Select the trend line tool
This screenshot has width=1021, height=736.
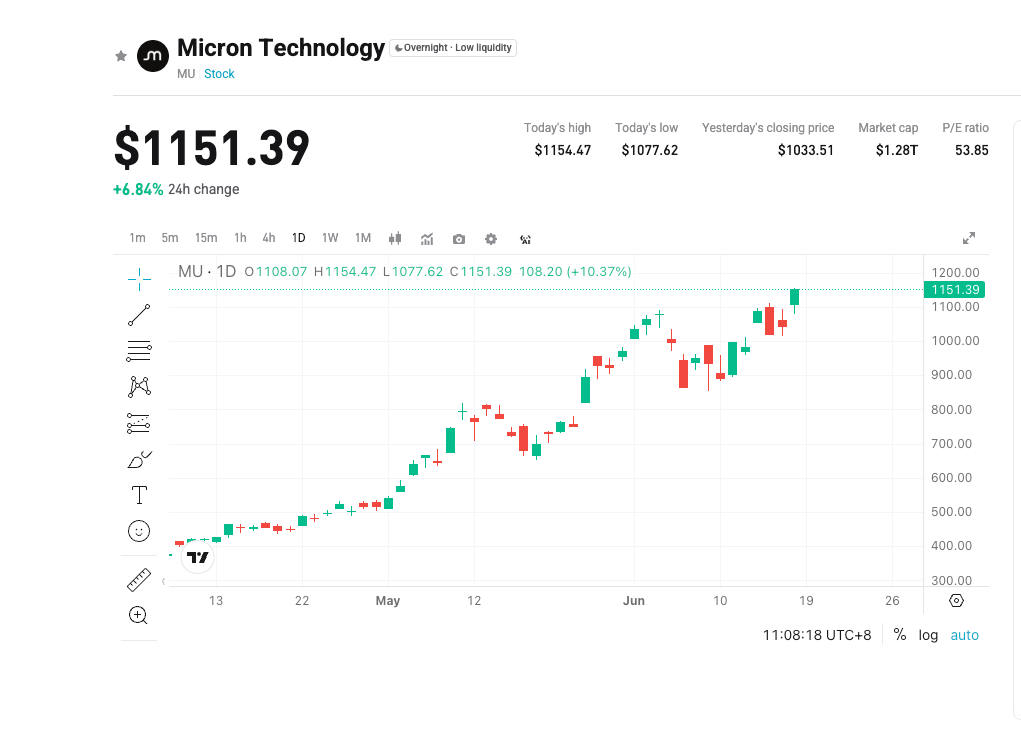(139, 315)
